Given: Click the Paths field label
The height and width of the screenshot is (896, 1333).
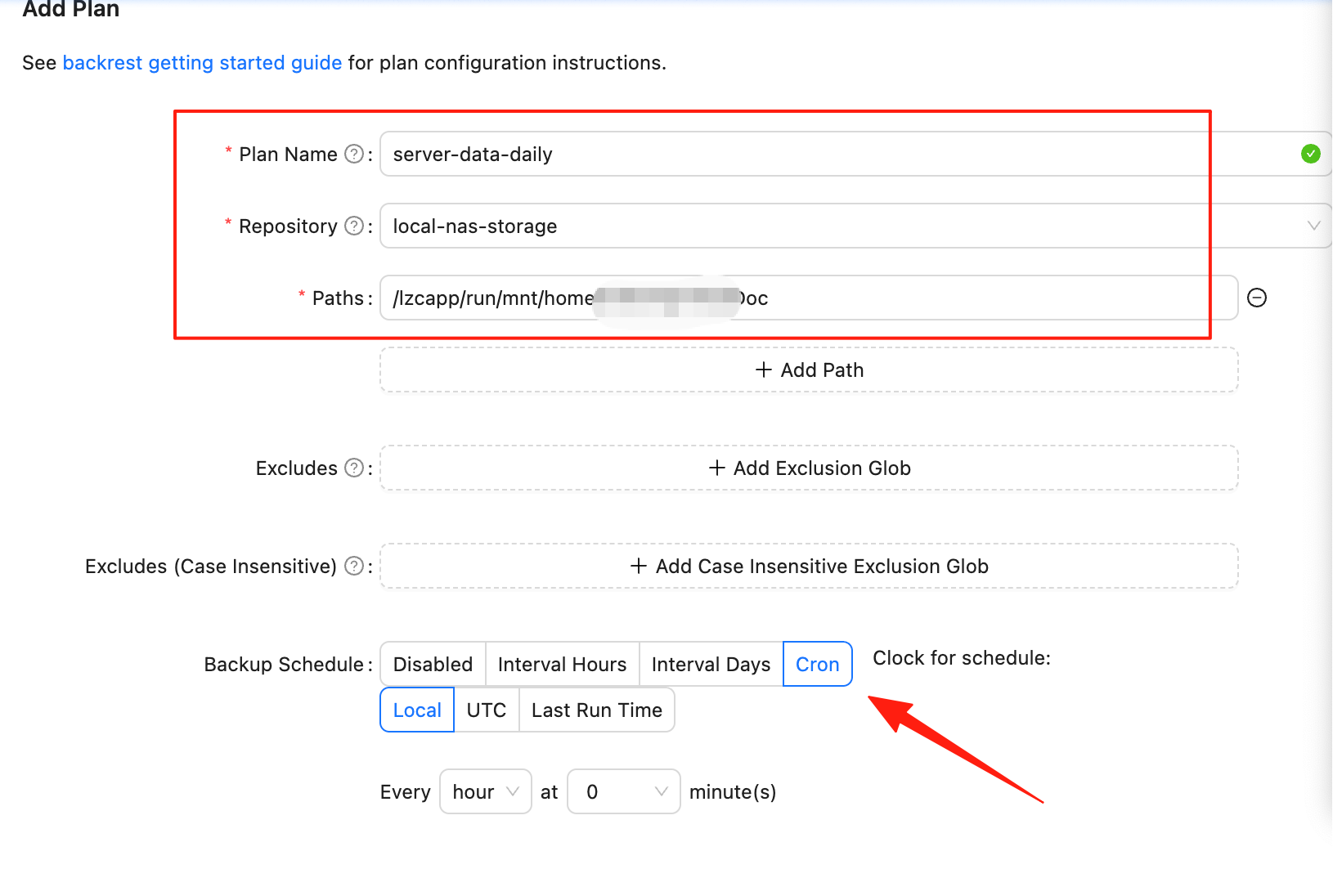Looking at the screenshot, I should (338, 298).
